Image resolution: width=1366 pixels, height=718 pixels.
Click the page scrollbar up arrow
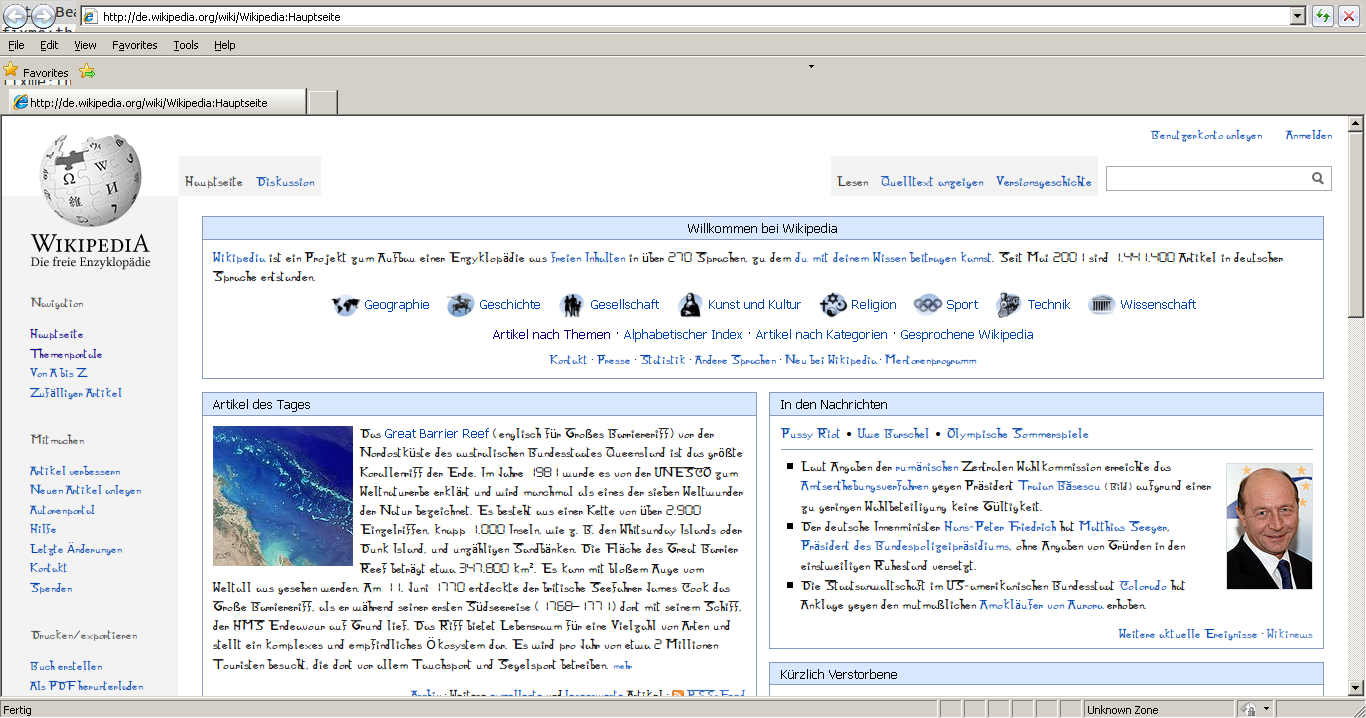(1356, 125)
